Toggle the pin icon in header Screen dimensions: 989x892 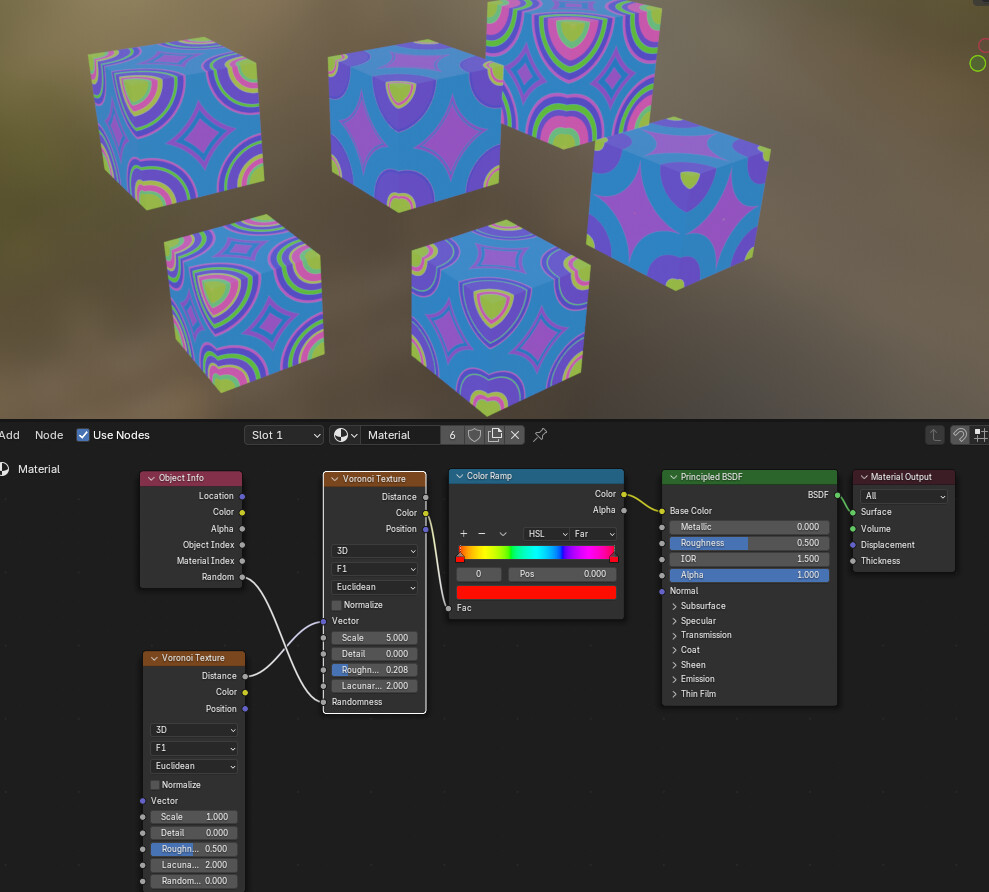540,435
